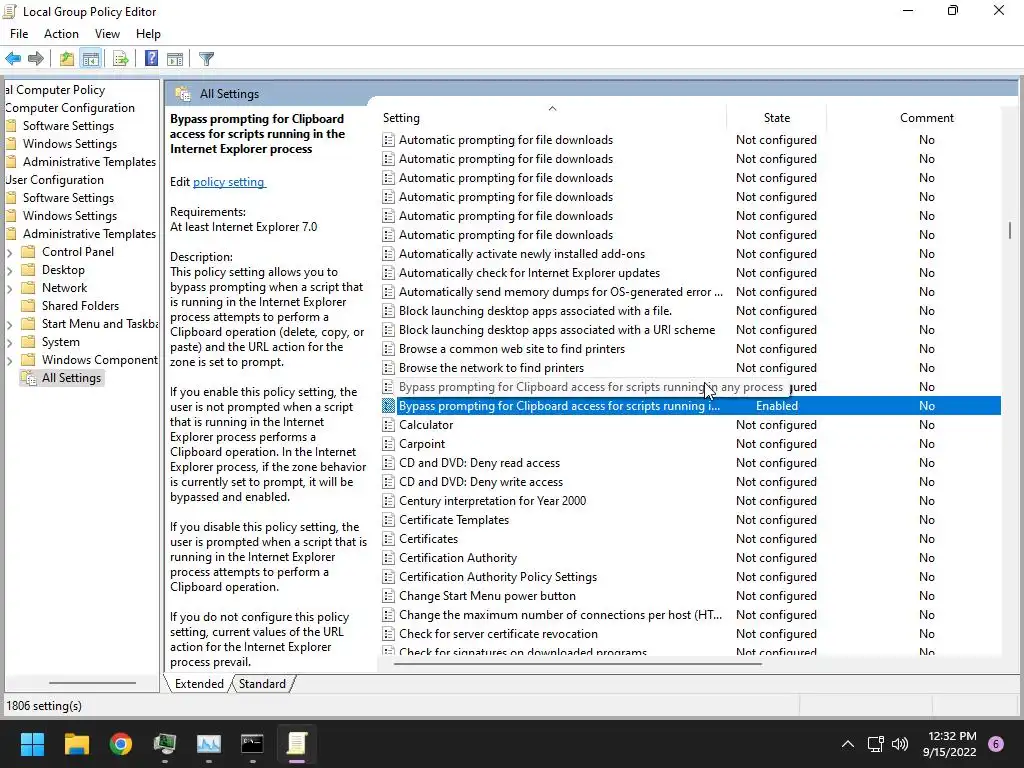Viewport: 1024px width, 768px height.
Task: Expand the Desktop tree node
Action: 9,270
